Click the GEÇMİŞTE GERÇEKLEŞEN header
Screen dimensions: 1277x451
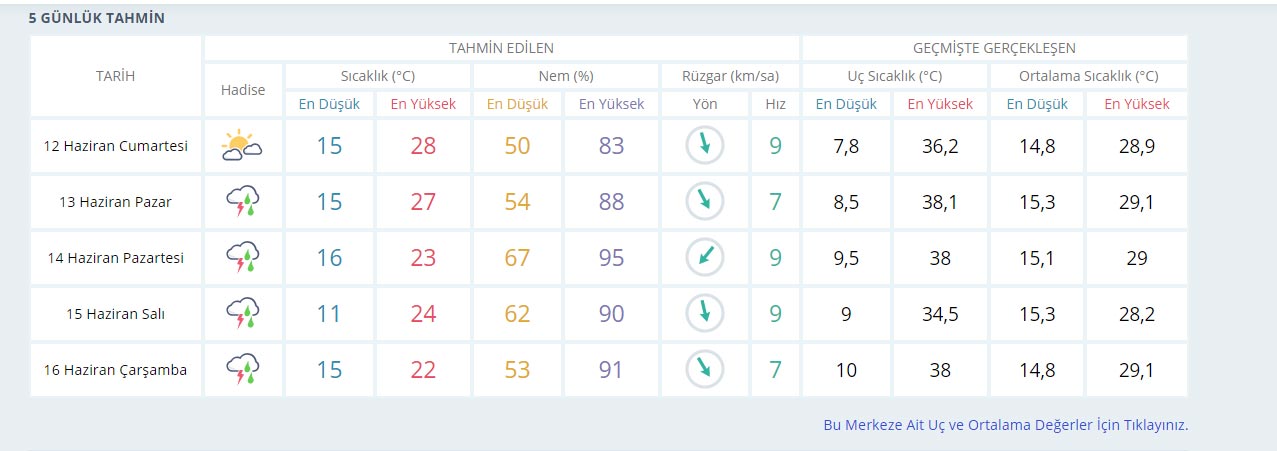pyautogui.click(x=994, y=48)
